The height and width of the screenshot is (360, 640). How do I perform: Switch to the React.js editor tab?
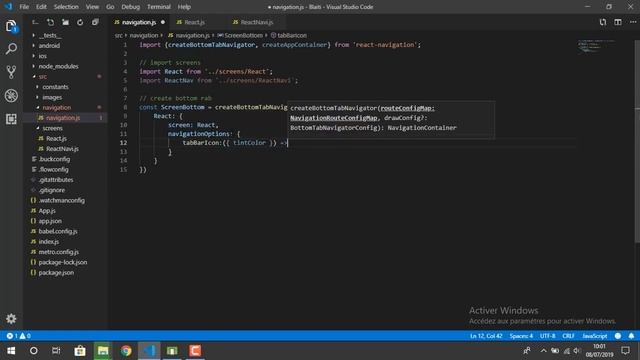point(195,22)
